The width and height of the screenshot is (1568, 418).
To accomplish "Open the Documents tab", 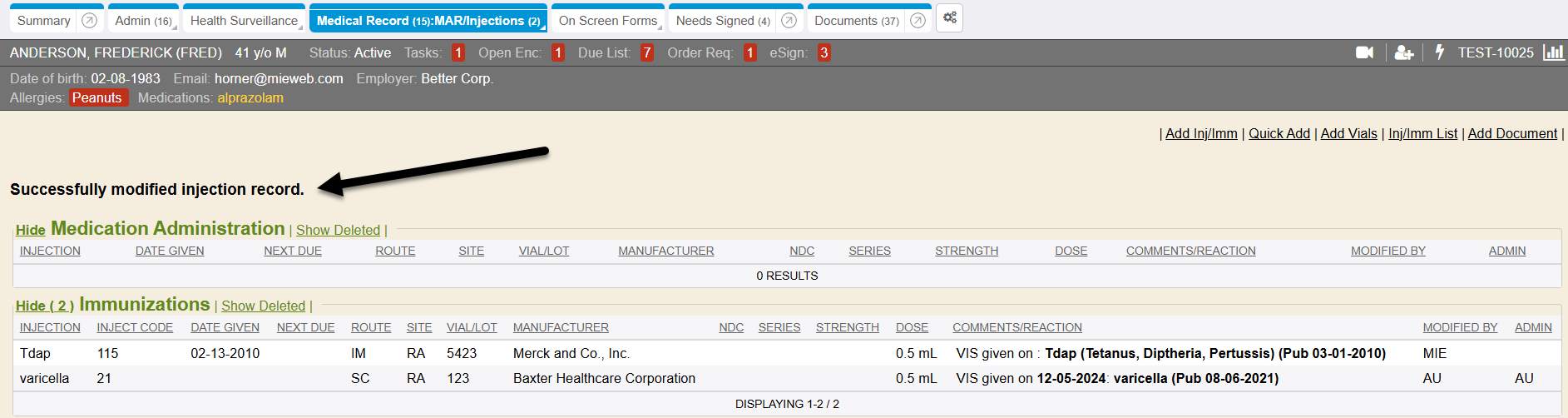I will tap(855, 21).
